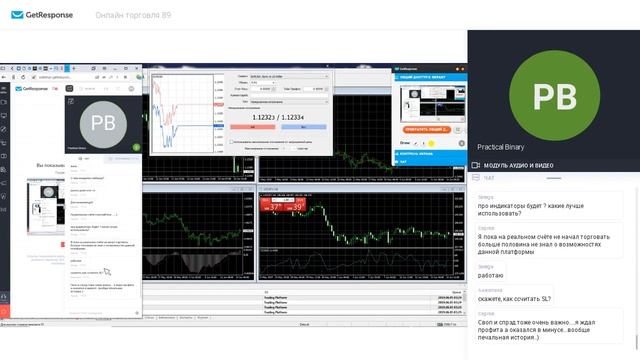This screenshot has height=360, width=640.
Task: Click the red Sell button in order dialog
Action: click(253, 127)
